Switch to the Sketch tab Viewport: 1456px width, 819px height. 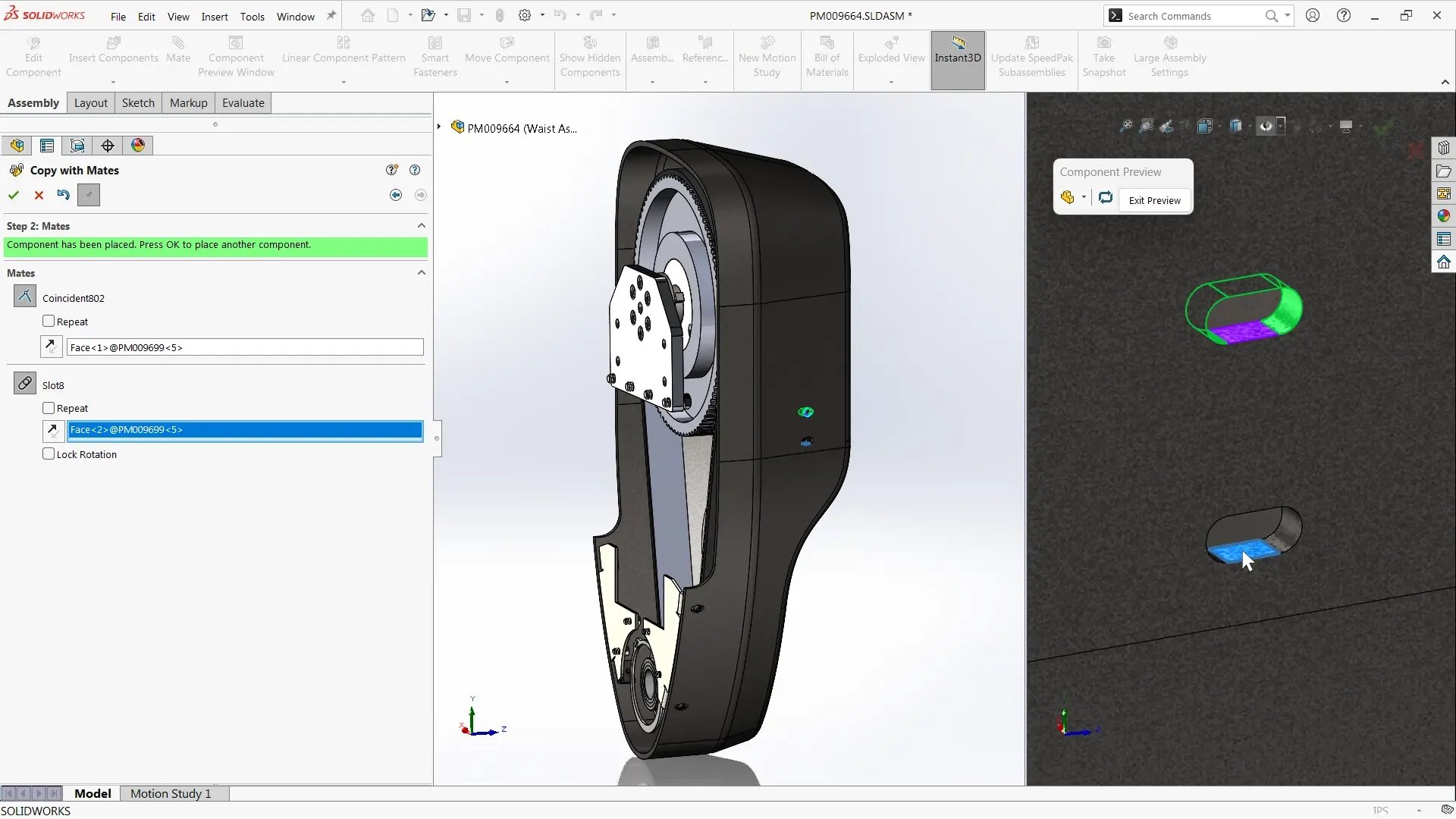pos(138,102)
